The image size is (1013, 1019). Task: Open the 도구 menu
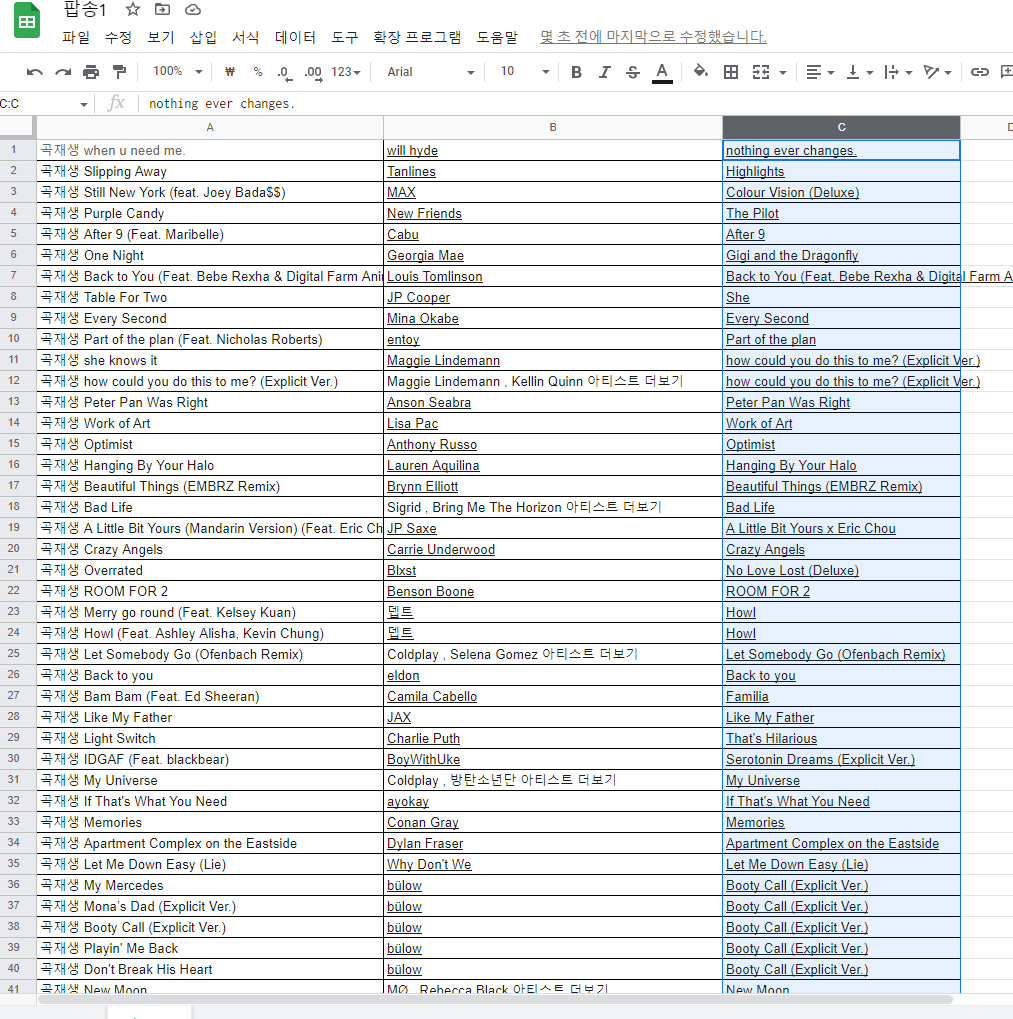344,37
